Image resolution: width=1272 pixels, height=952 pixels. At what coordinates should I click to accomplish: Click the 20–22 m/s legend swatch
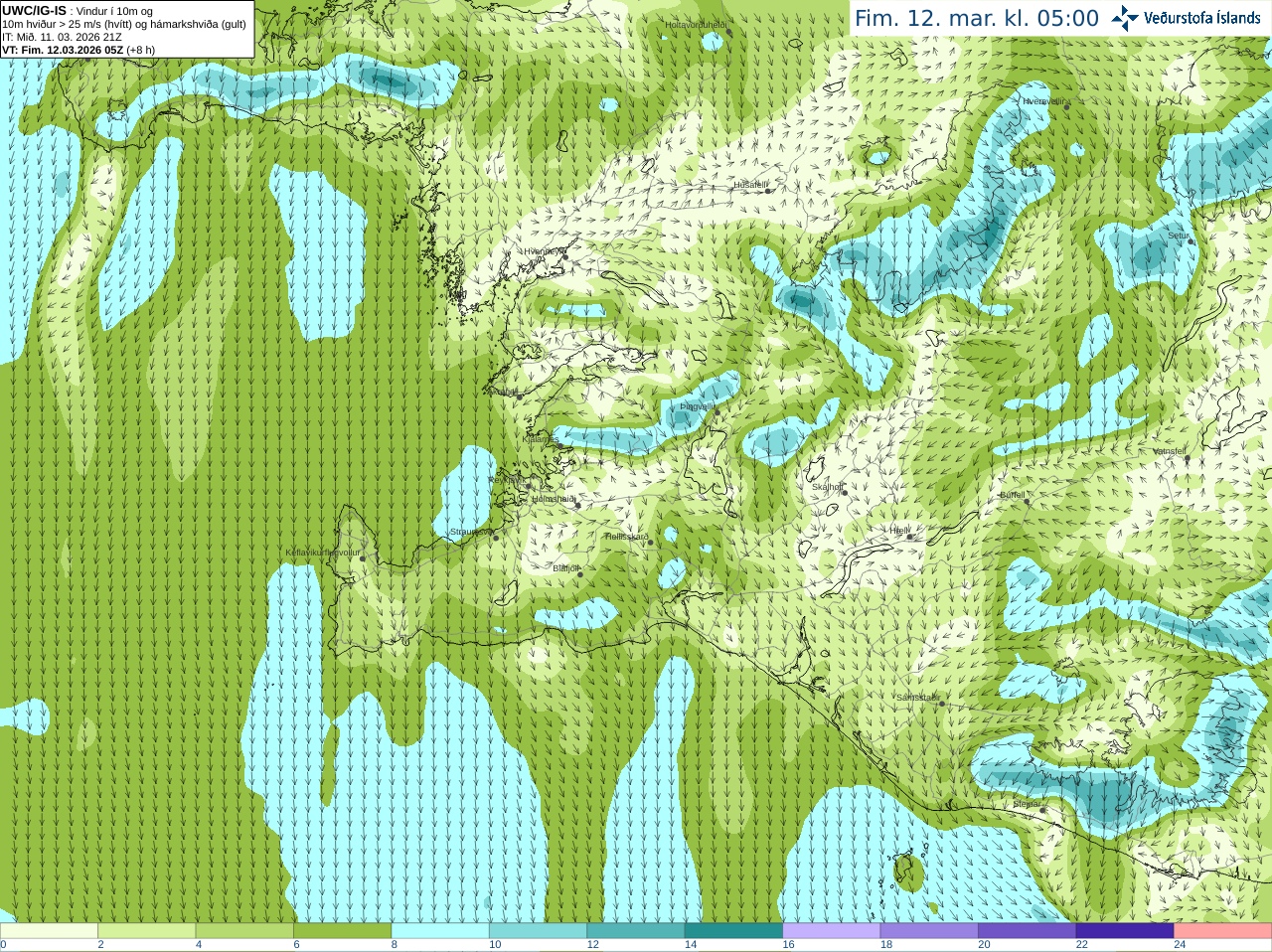(1028, 931)
